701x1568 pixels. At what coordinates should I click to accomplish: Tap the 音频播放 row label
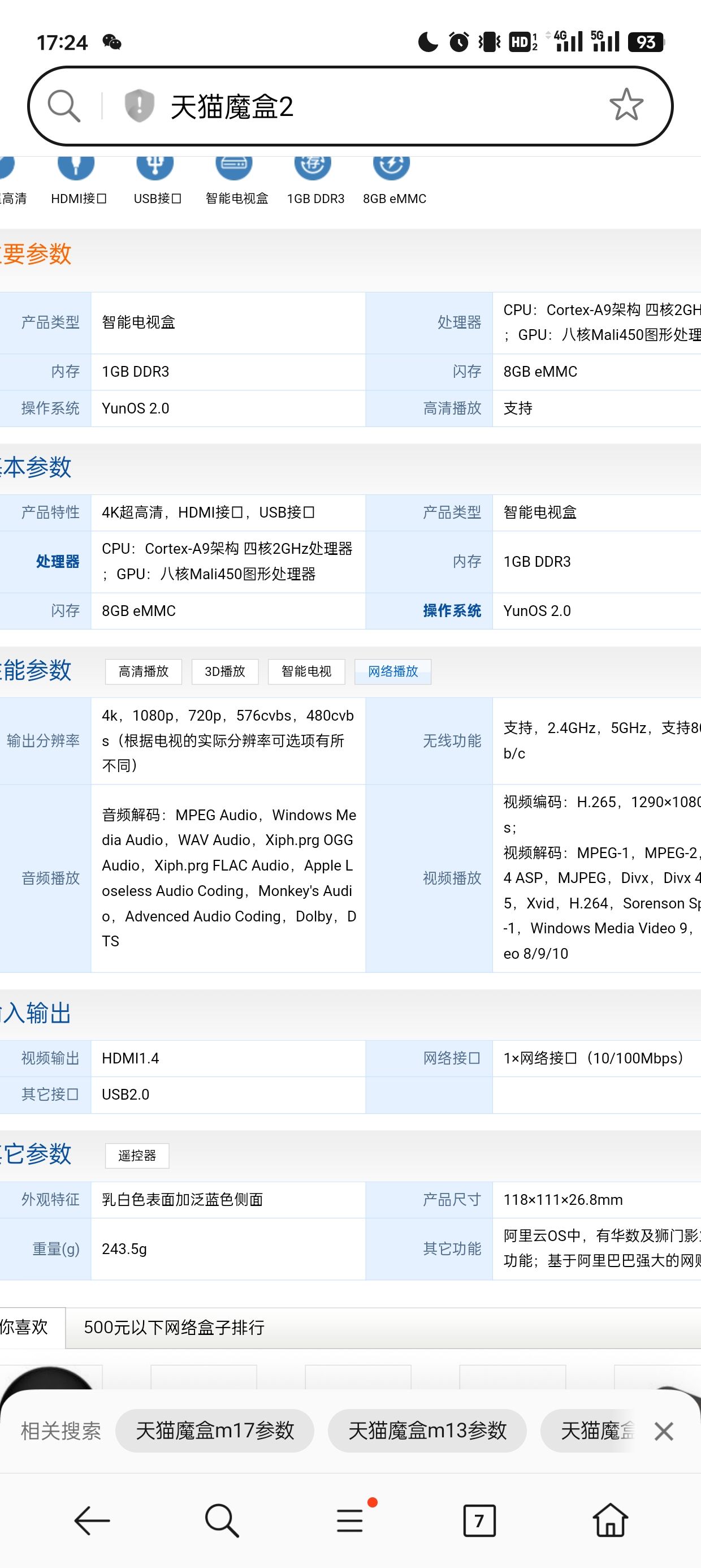click(50, 878)
